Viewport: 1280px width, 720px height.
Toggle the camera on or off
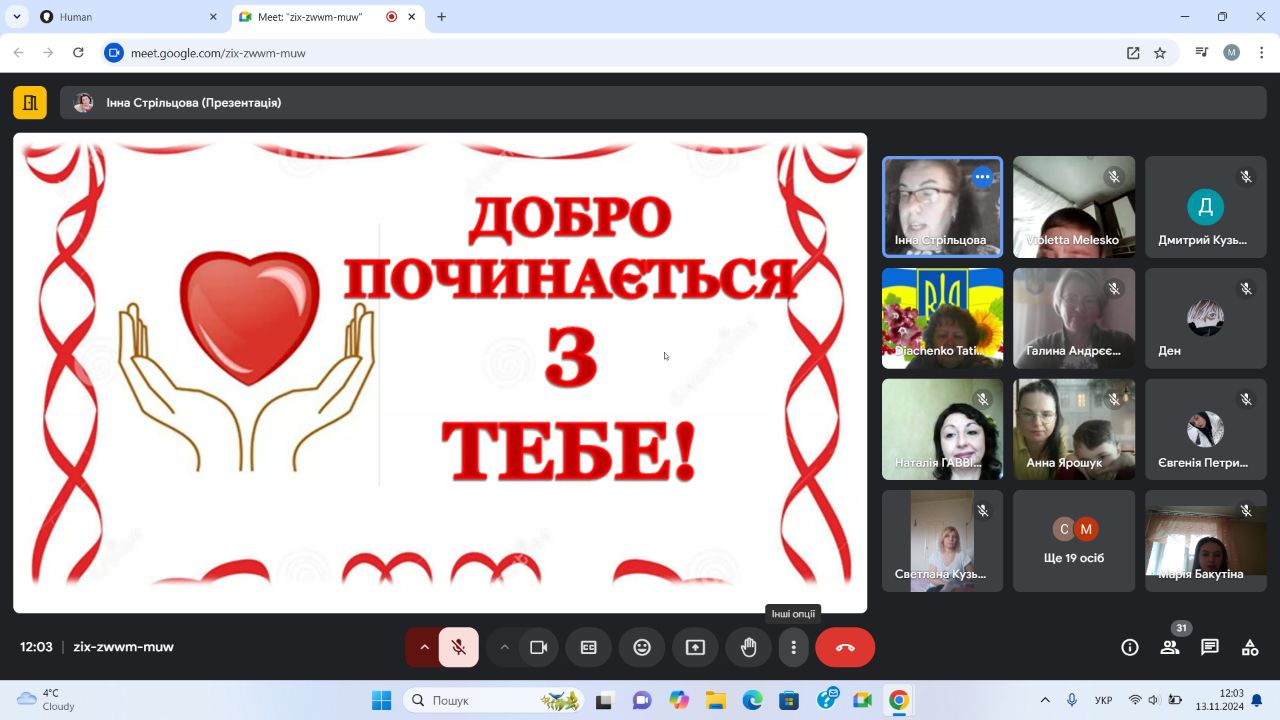tap(539, 647)
